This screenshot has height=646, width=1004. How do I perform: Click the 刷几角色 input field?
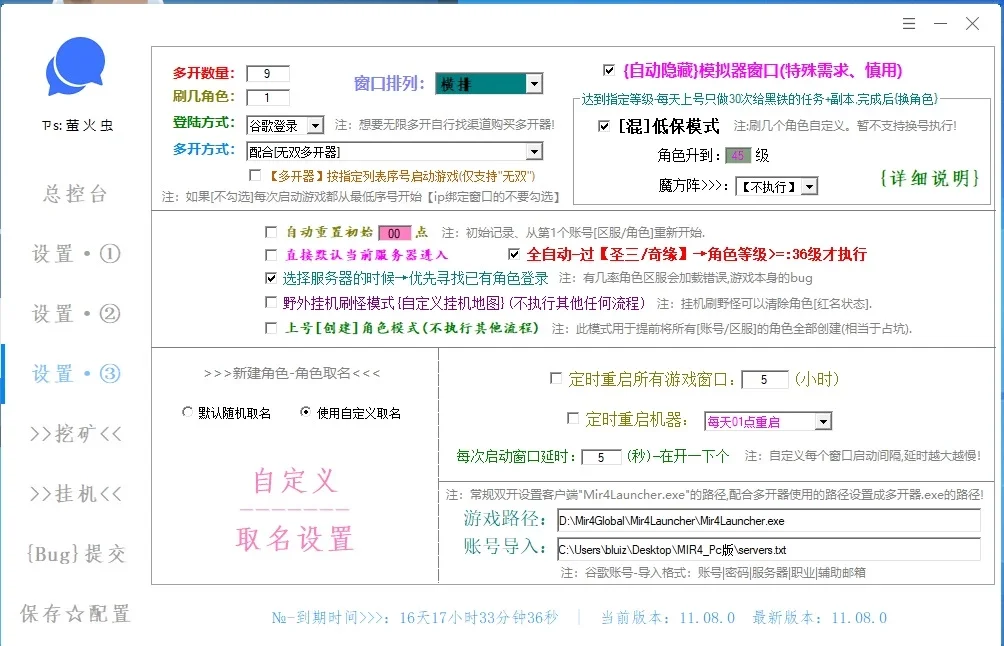click(268, 98)
